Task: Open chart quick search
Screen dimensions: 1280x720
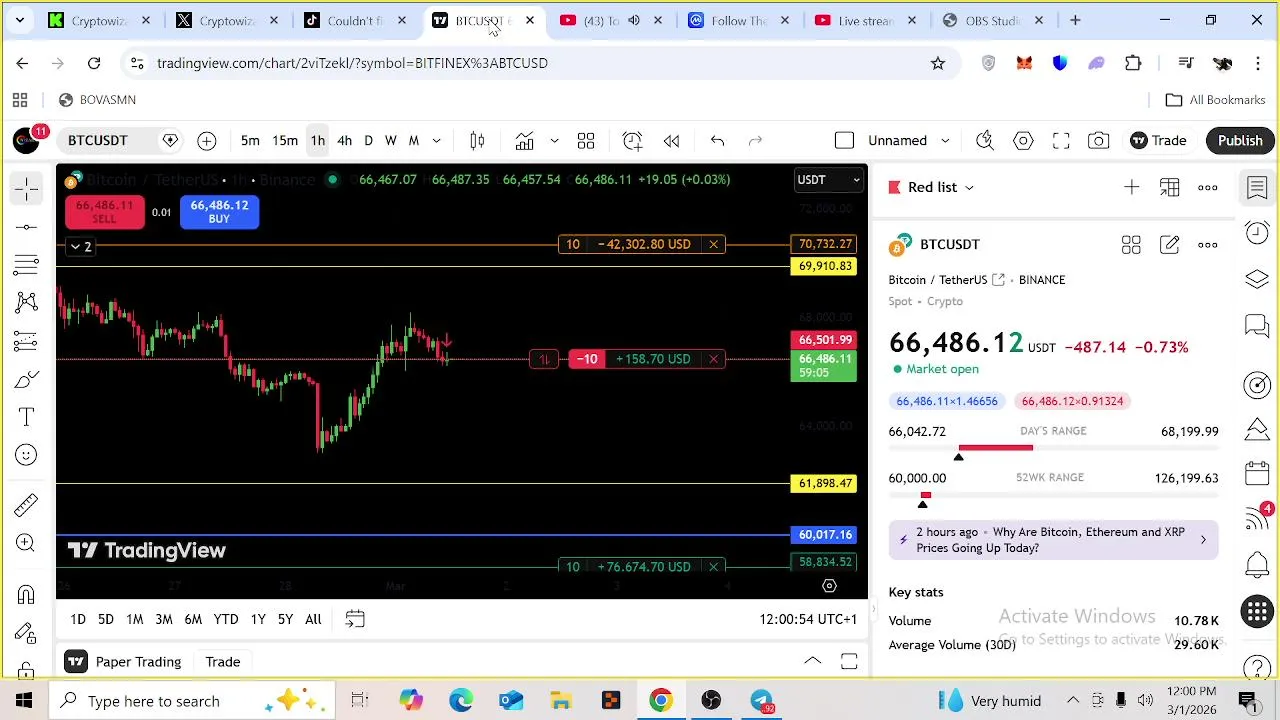Action: (x=985, y=141)
